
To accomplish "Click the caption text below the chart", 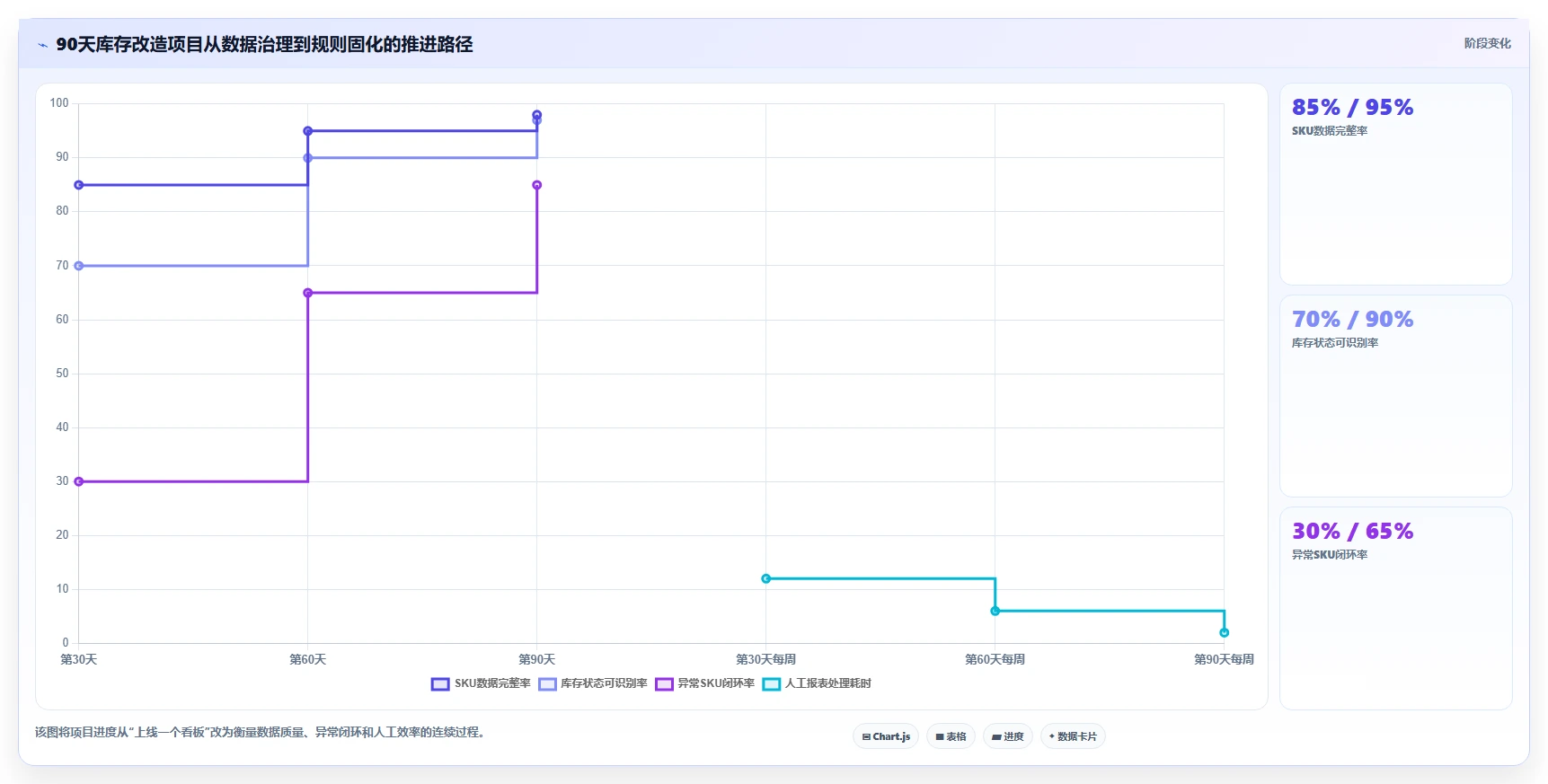I will 261,732.
